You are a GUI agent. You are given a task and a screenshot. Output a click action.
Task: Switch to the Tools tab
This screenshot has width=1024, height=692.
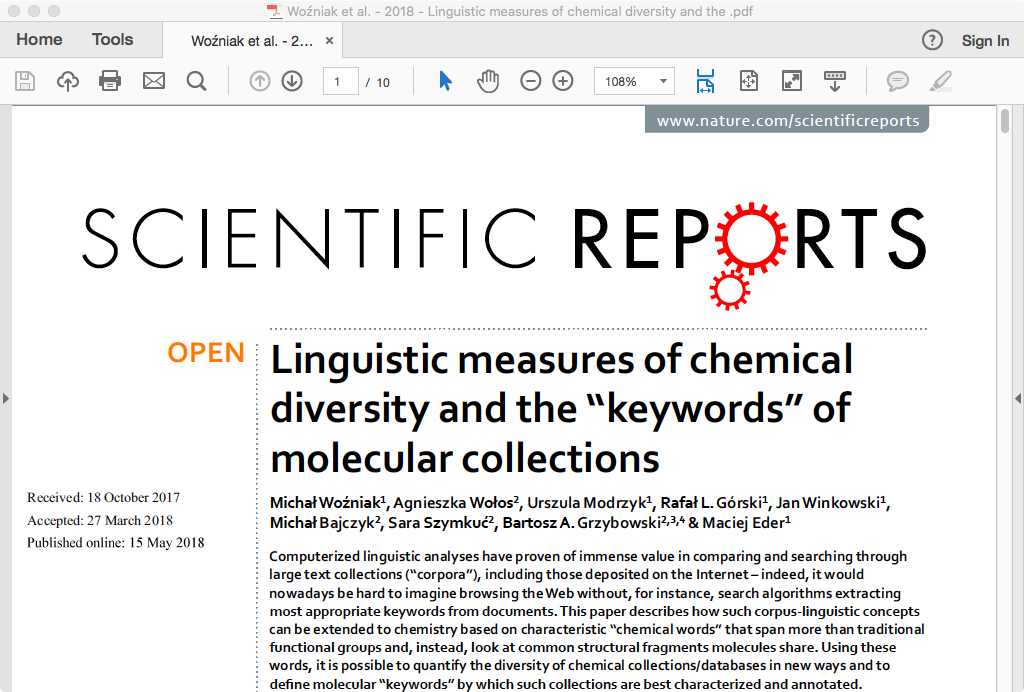pyautogui.click(x=112, y=40)
